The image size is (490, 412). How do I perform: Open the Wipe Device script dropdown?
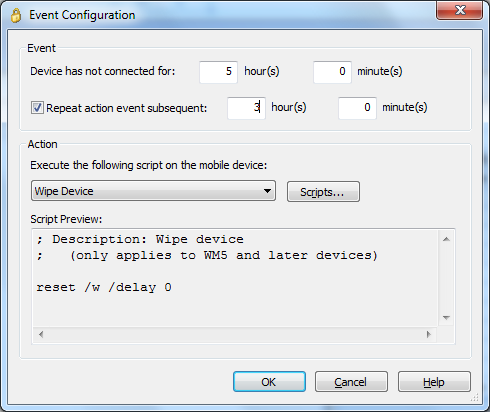click(153, 191)
